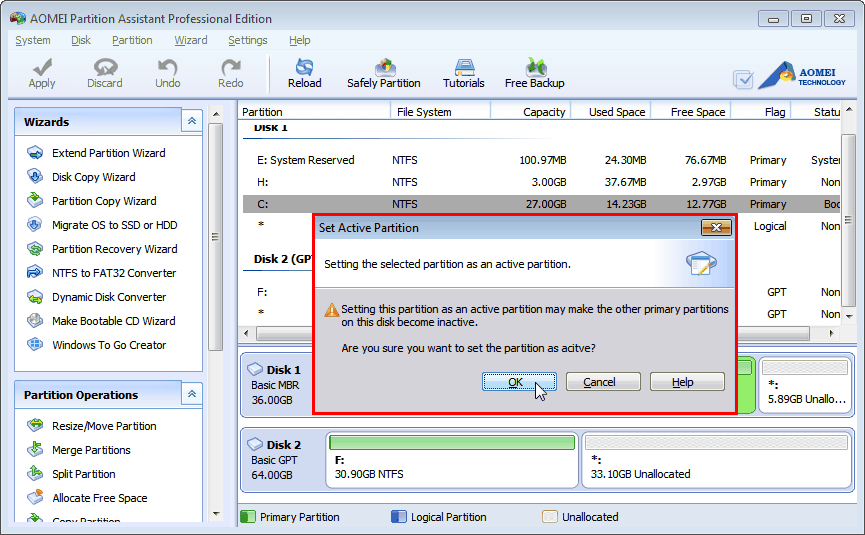Select the 33.10GB Unallocated block
Viewport: 865px width, 535px height.
click(717, 460)
